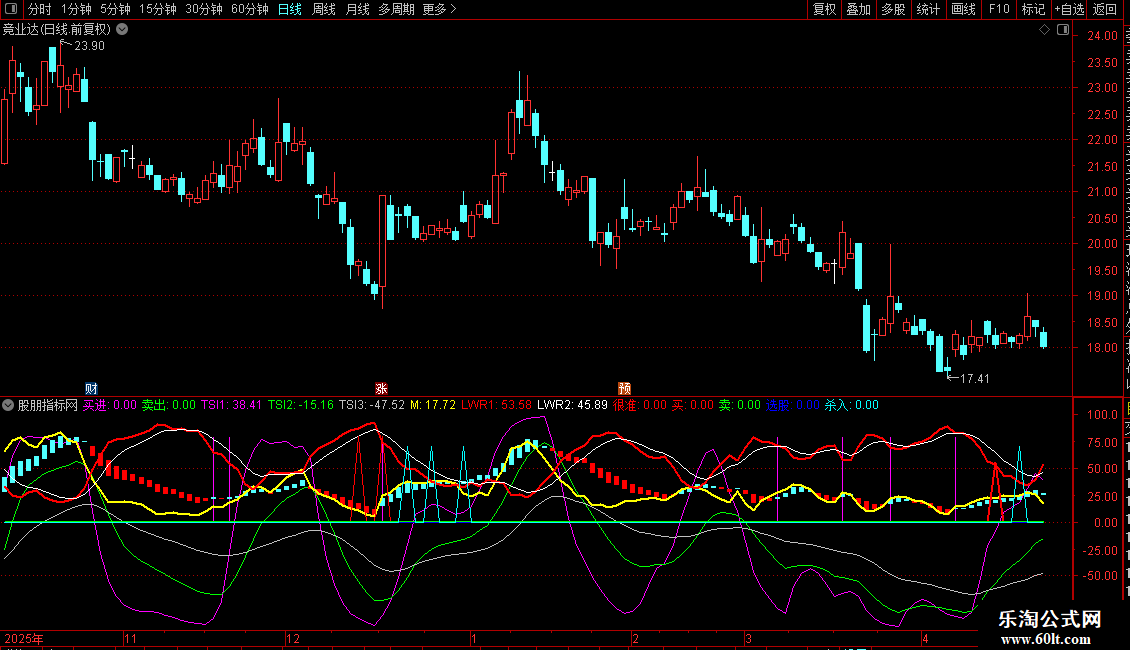Add stock with +自选 button
Viewport: 1130px width, 650px height.
pyautogui.click(x=1069, y=9)
